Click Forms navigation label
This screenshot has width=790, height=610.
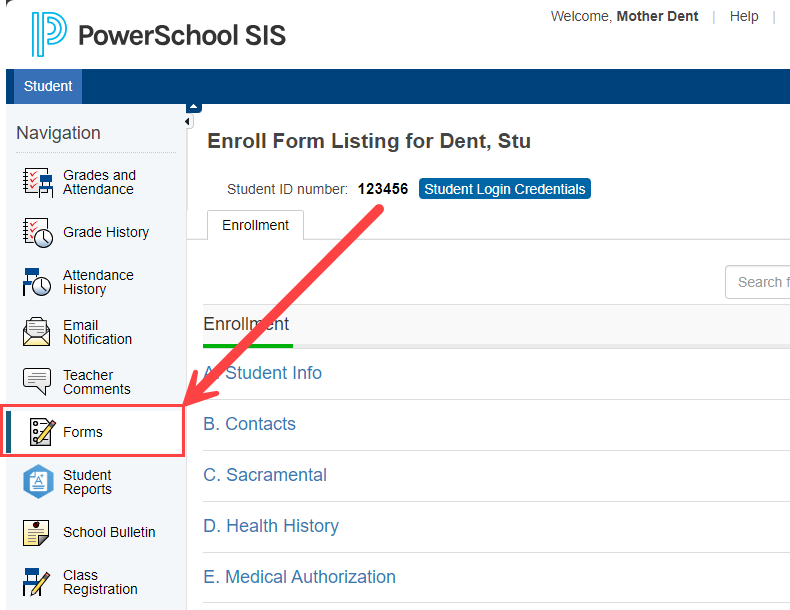(83, 432)
